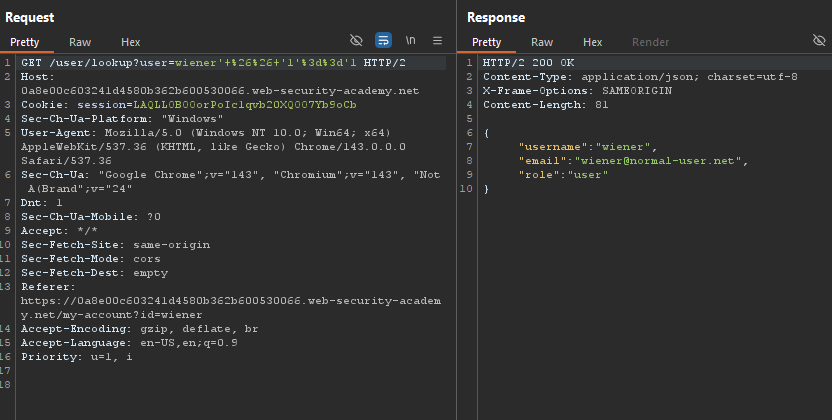Click the User-Agent header line
832x420 pixels.
(x=205, y=133)
